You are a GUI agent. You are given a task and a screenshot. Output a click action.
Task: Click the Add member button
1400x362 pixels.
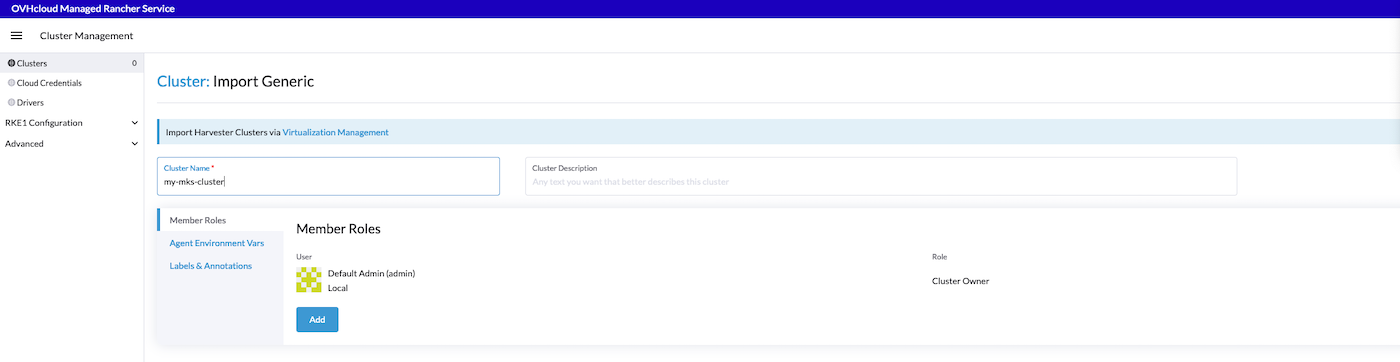[x=317, y=319]
